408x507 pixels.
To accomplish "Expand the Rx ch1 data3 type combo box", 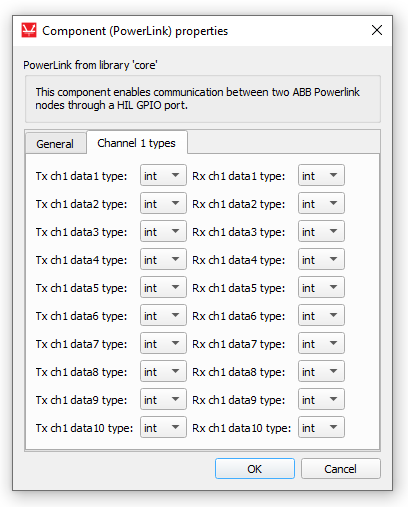I will (321, 231).
